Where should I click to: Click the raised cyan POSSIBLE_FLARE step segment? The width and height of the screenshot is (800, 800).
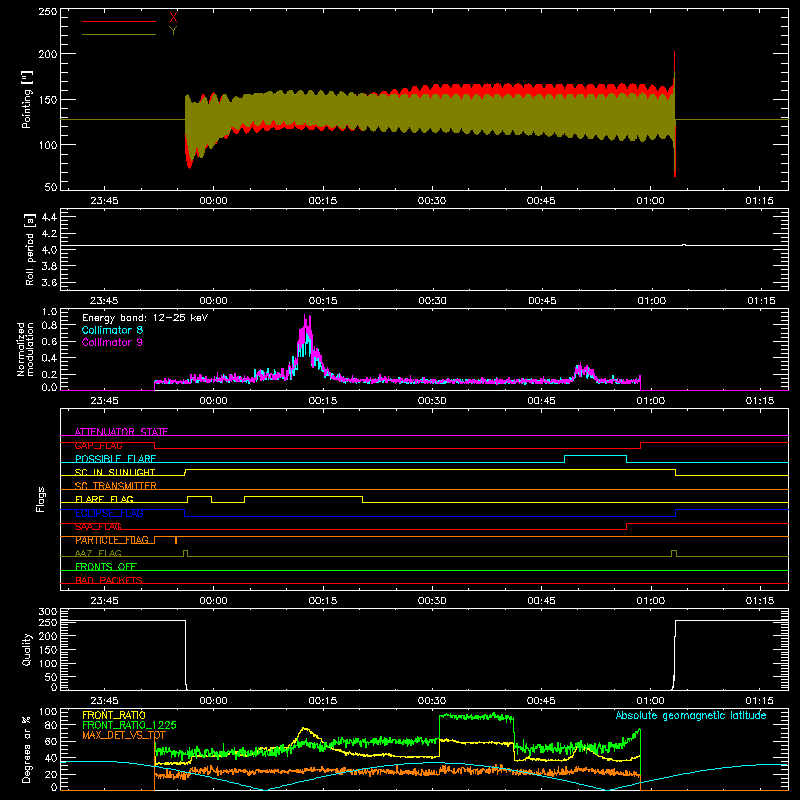[595, 456]
